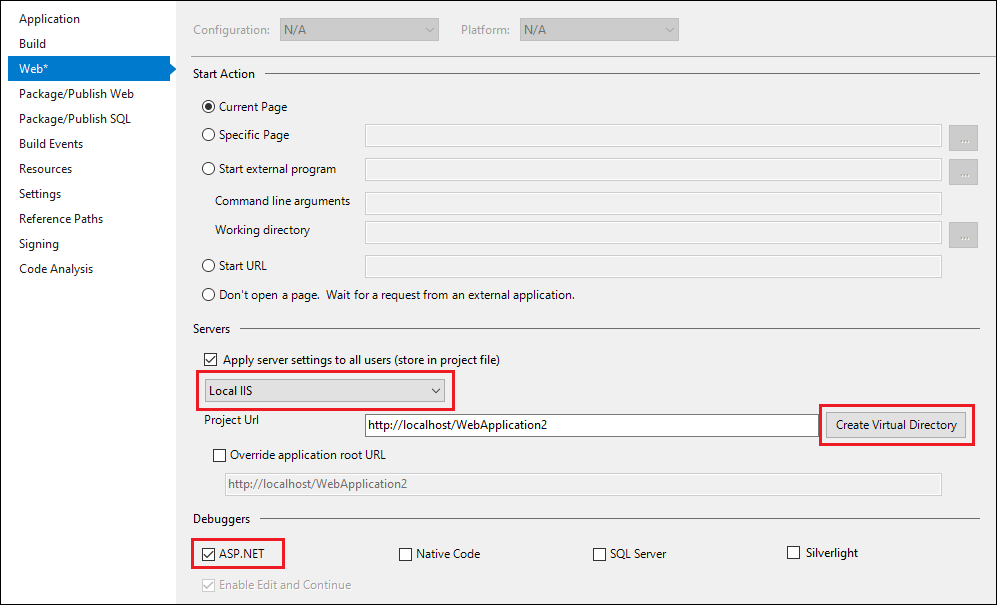Browse for a Specific Page file

click(962, 136)
